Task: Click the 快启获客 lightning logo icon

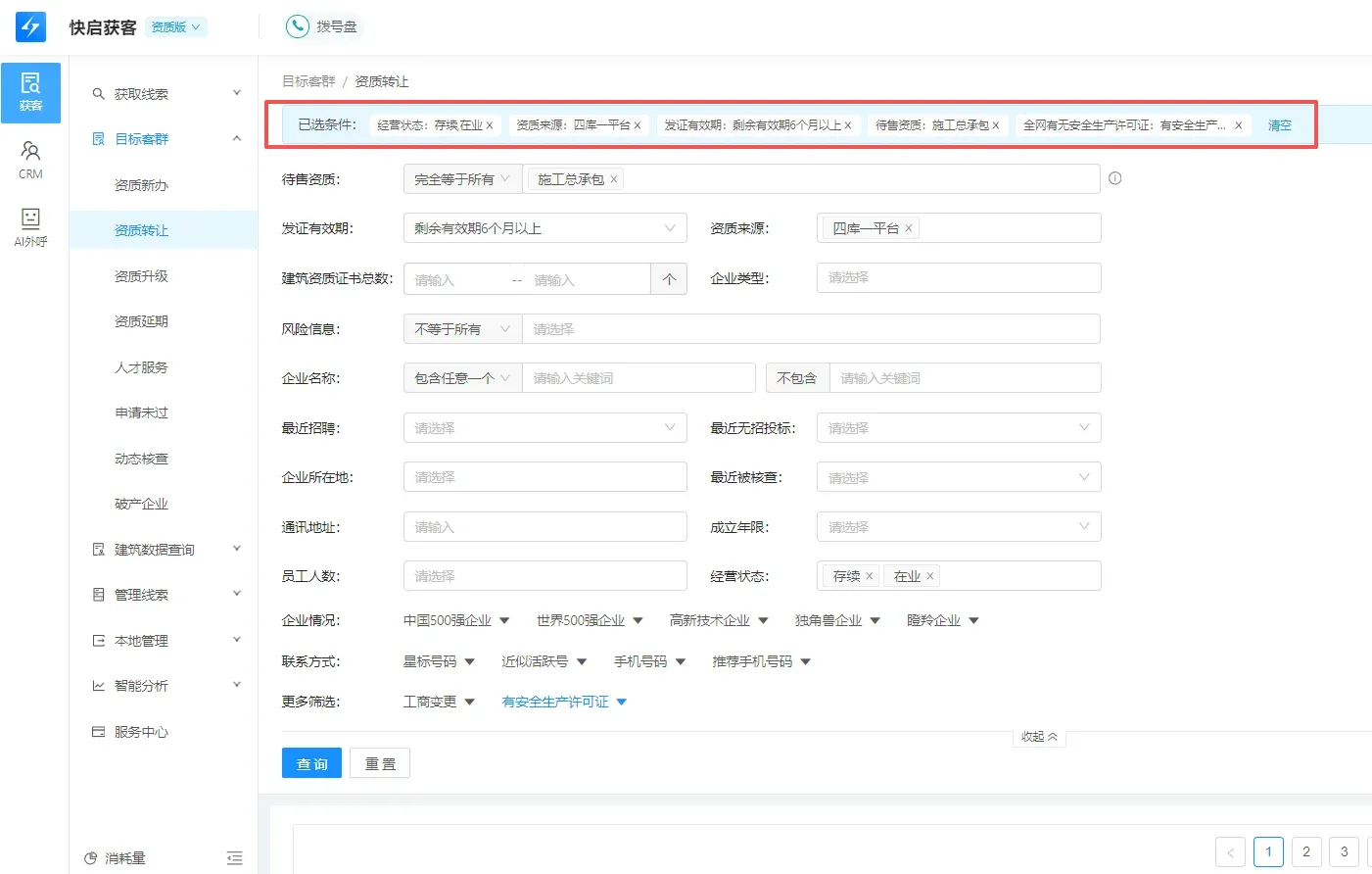Action: click(x=30, y=26)
